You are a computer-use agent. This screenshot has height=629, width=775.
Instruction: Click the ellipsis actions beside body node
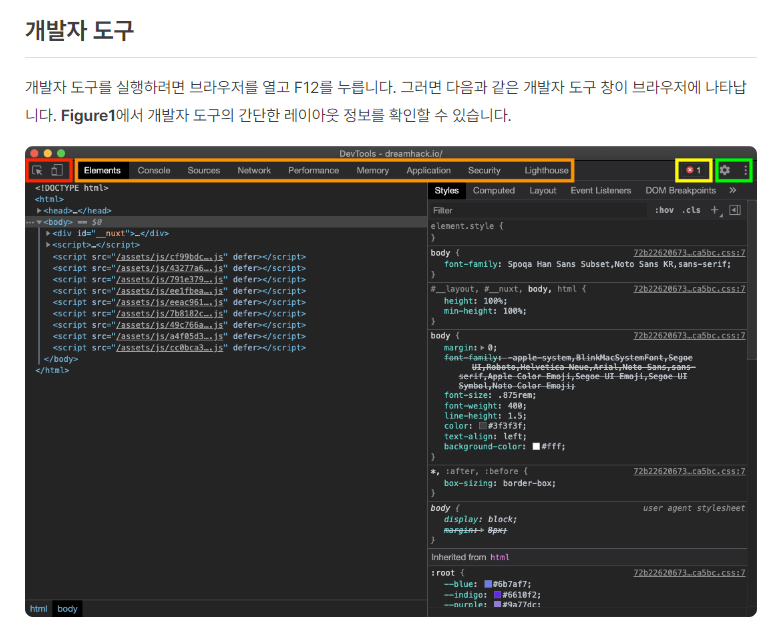tap(30, 222)
